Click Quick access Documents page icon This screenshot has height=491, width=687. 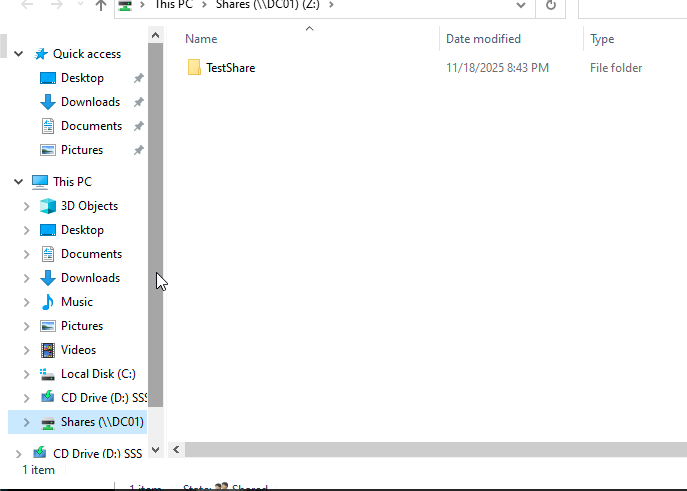48,126
